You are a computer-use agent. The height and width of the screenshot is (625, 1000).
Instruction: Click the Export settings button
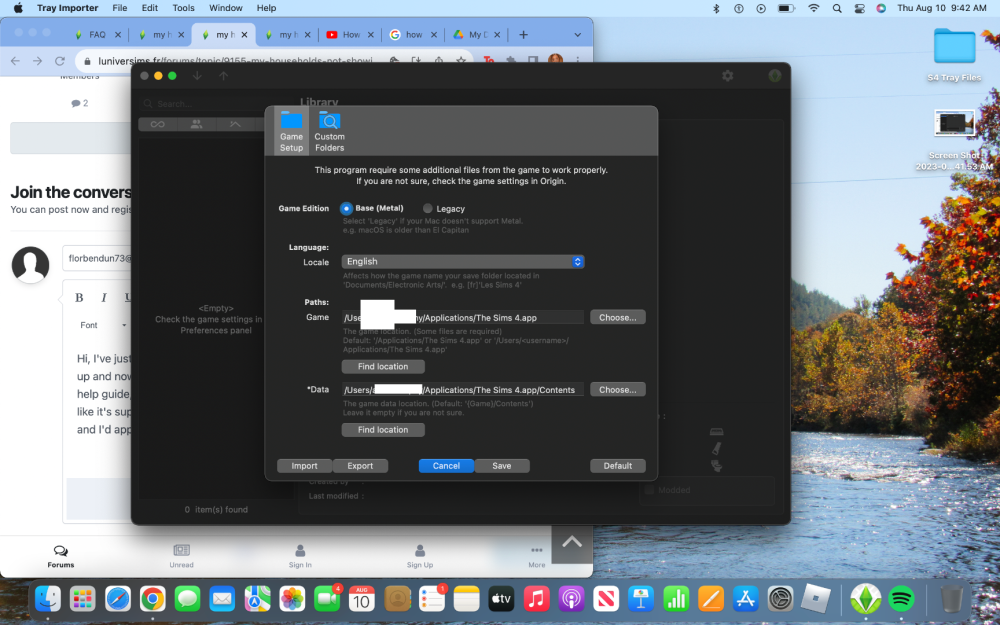click(360, 466)
